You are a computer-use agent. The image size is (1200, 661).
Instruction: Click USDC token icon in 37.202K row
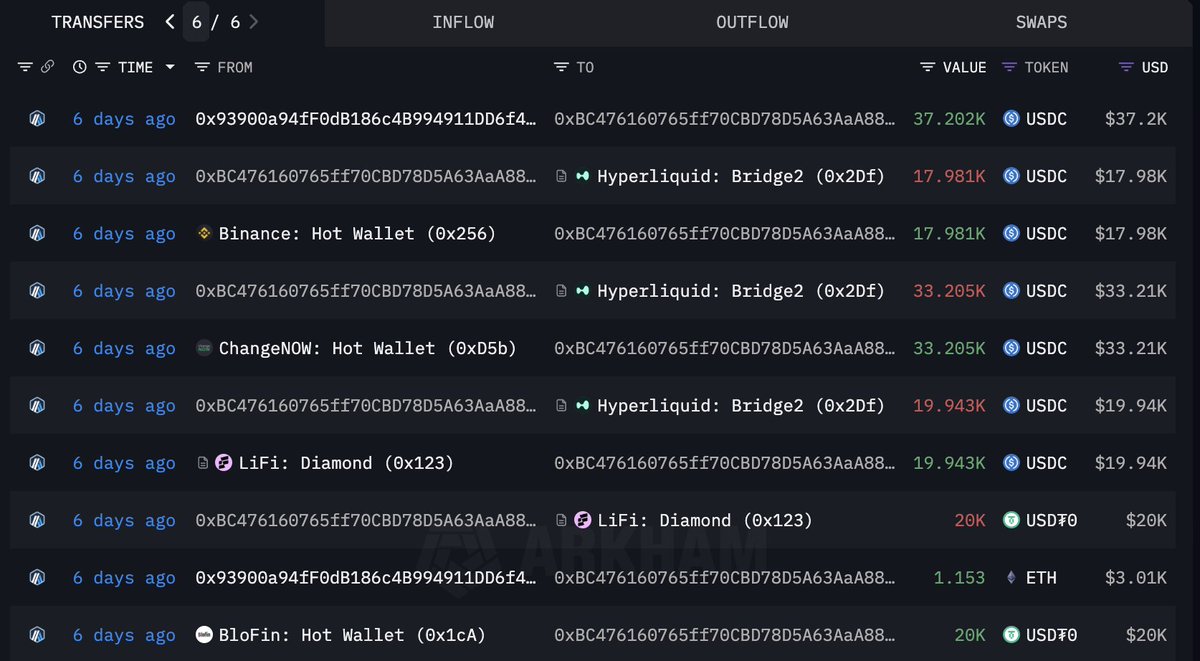(1011, 119)
